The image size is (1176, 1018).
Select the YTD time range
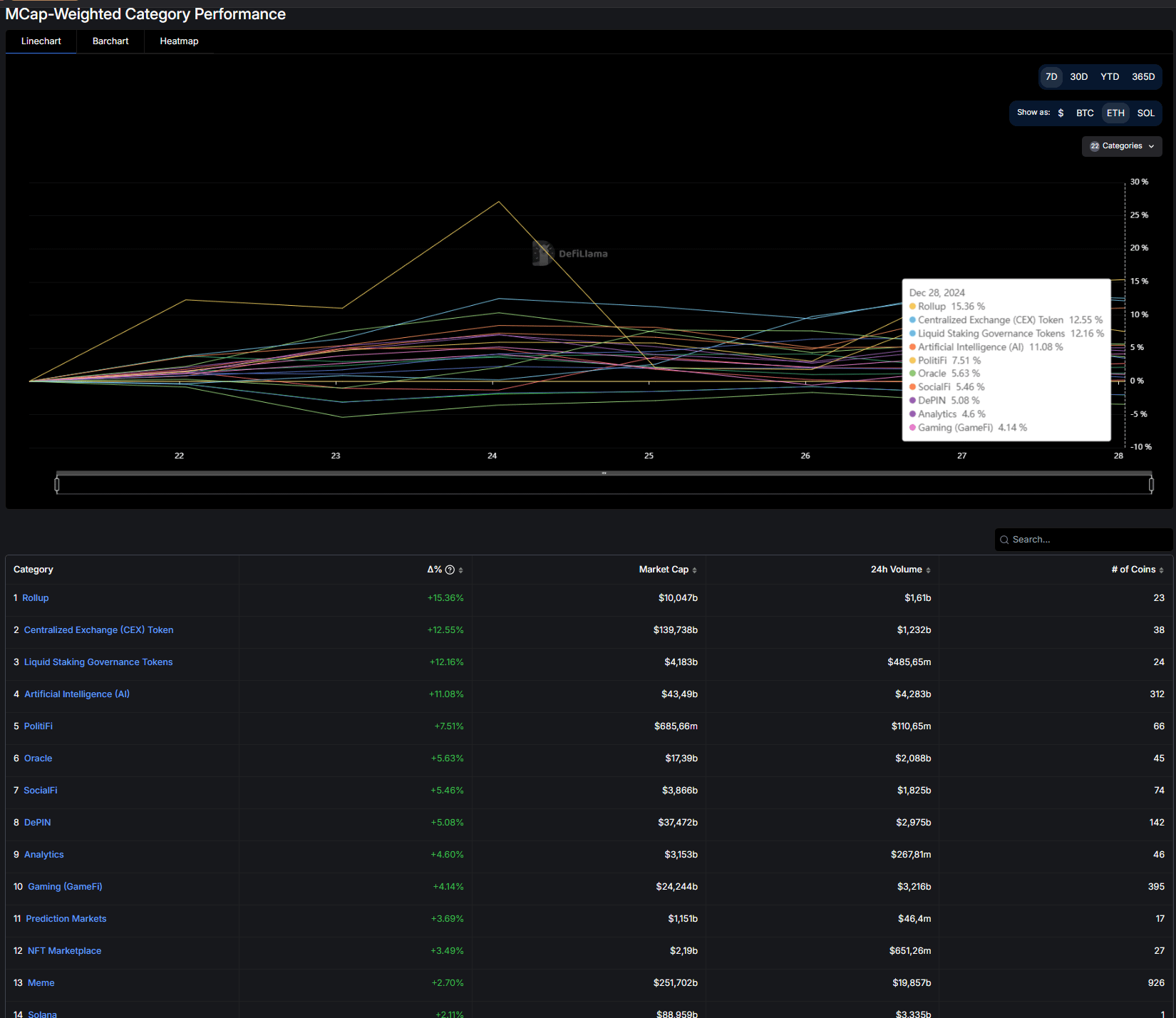coord(1109,76)
